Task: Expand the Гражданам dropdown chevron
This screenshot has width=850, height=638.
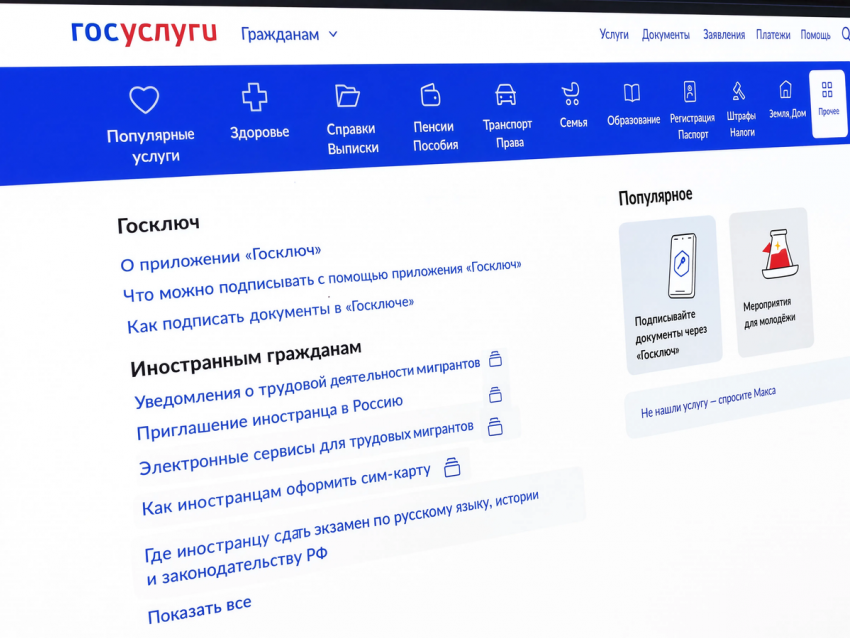Action: pos(333,34)
